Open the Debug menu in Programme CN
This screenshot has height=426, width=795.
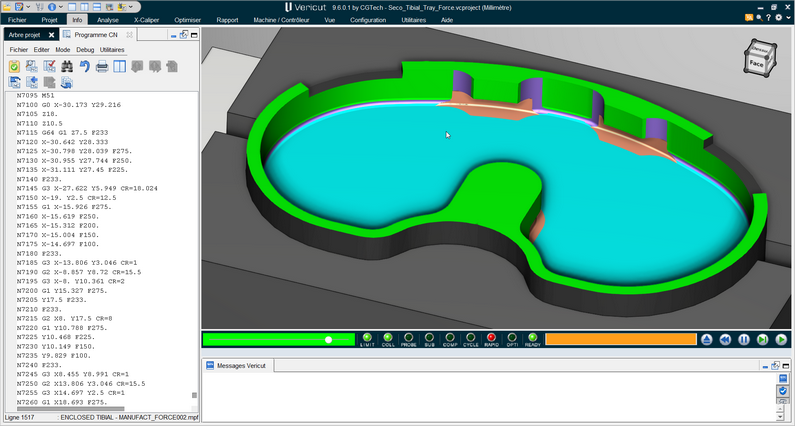pos(85,49)
